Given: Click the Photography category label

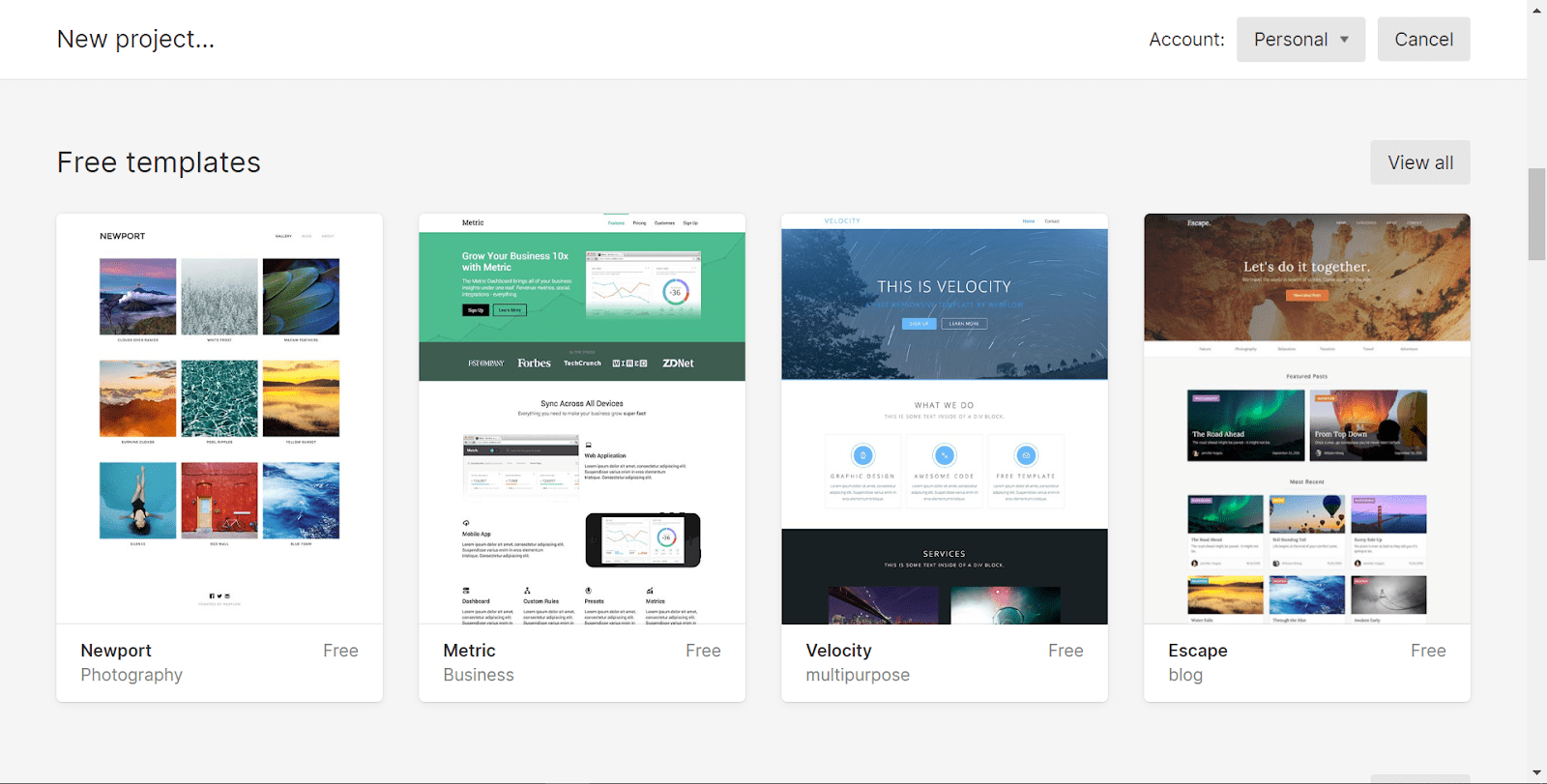Looking at the screenshot, I should click(131, 675).
